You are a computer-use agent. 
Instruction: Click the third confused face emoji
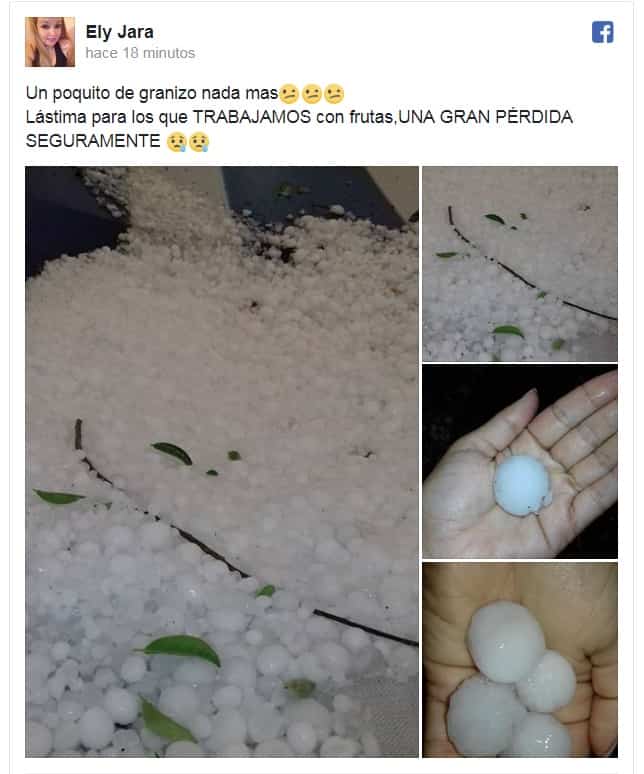(x=334, y=94)
